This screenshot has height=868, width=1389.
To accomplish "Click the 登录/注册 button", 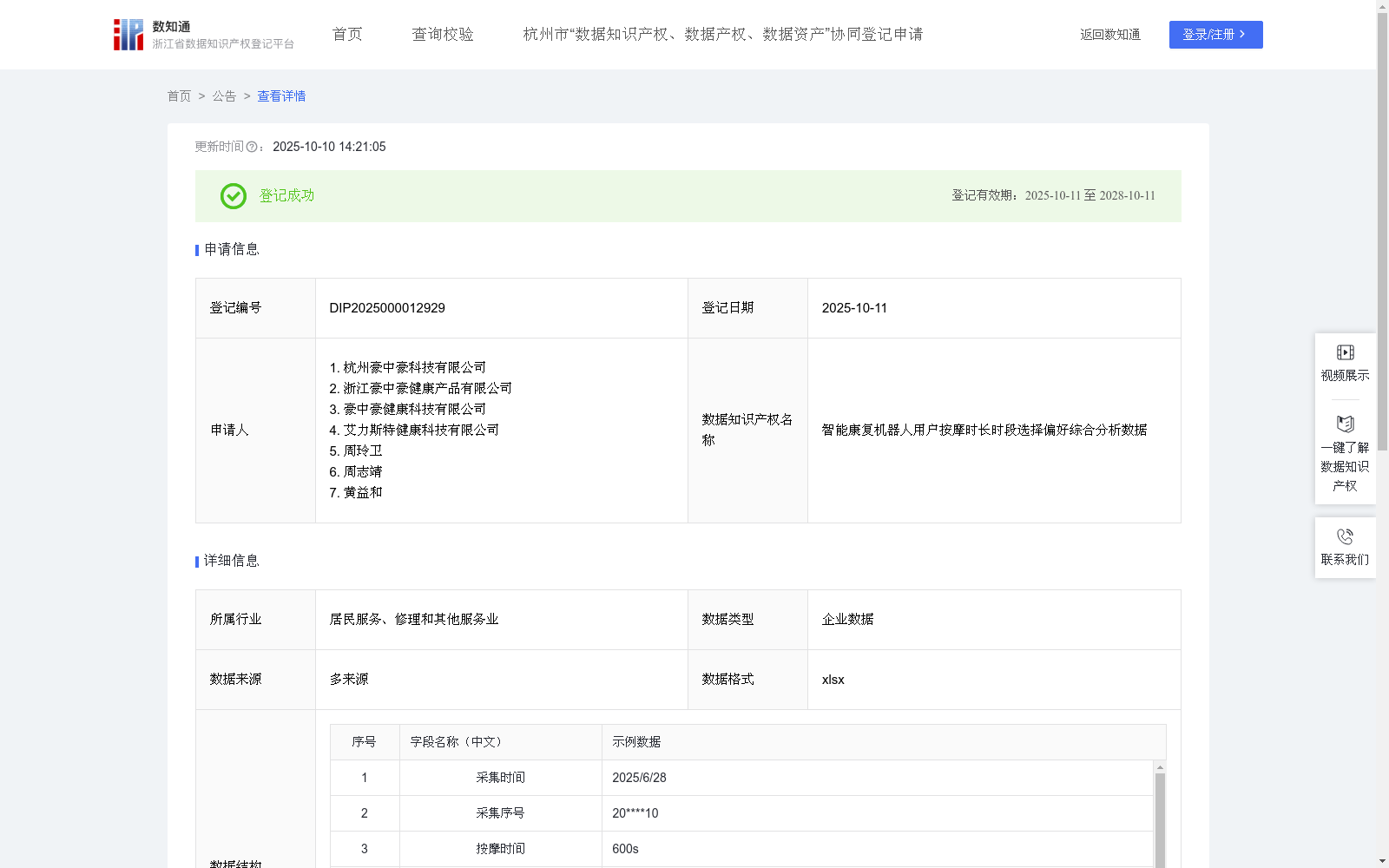I will [x=1215, y=35].
